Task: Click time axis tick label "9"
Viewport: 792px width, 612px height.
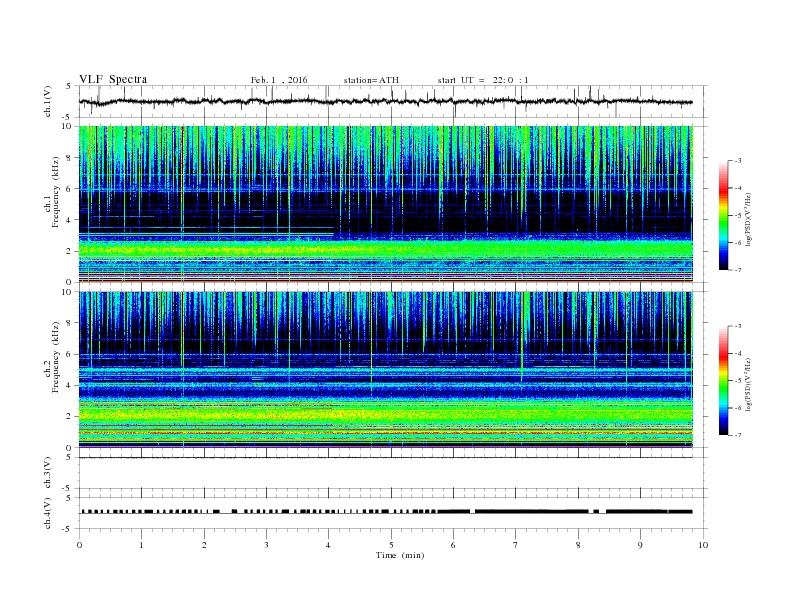Action: 640,545
